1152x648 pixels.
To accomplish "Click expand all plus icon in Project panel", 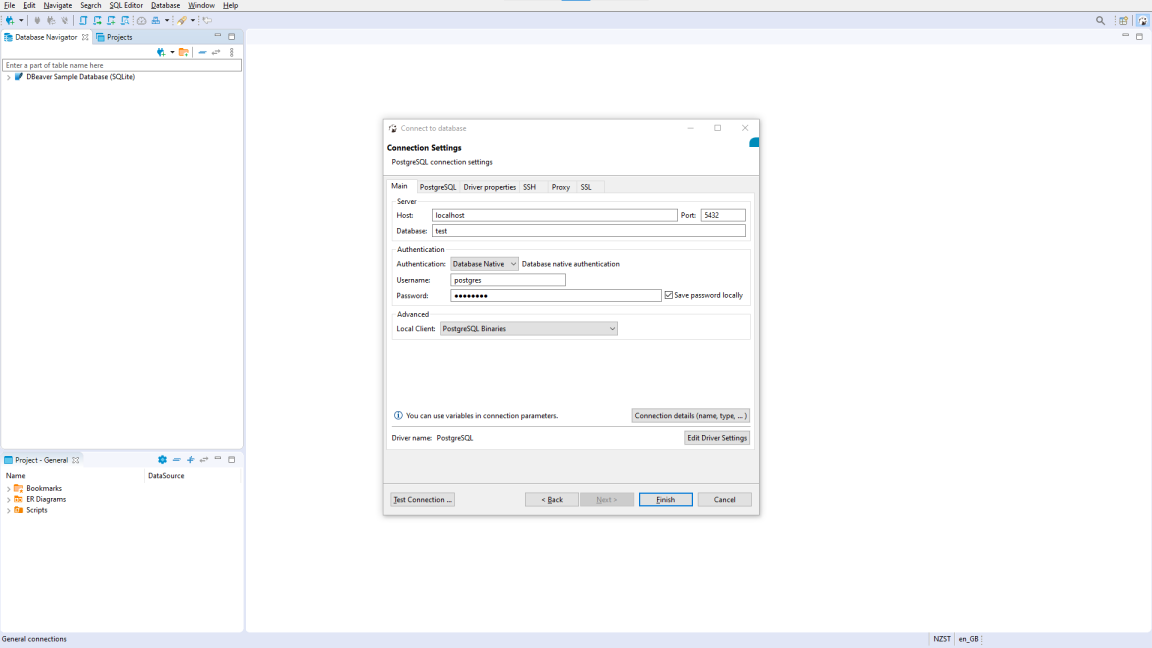I will (x=190, y=460).
